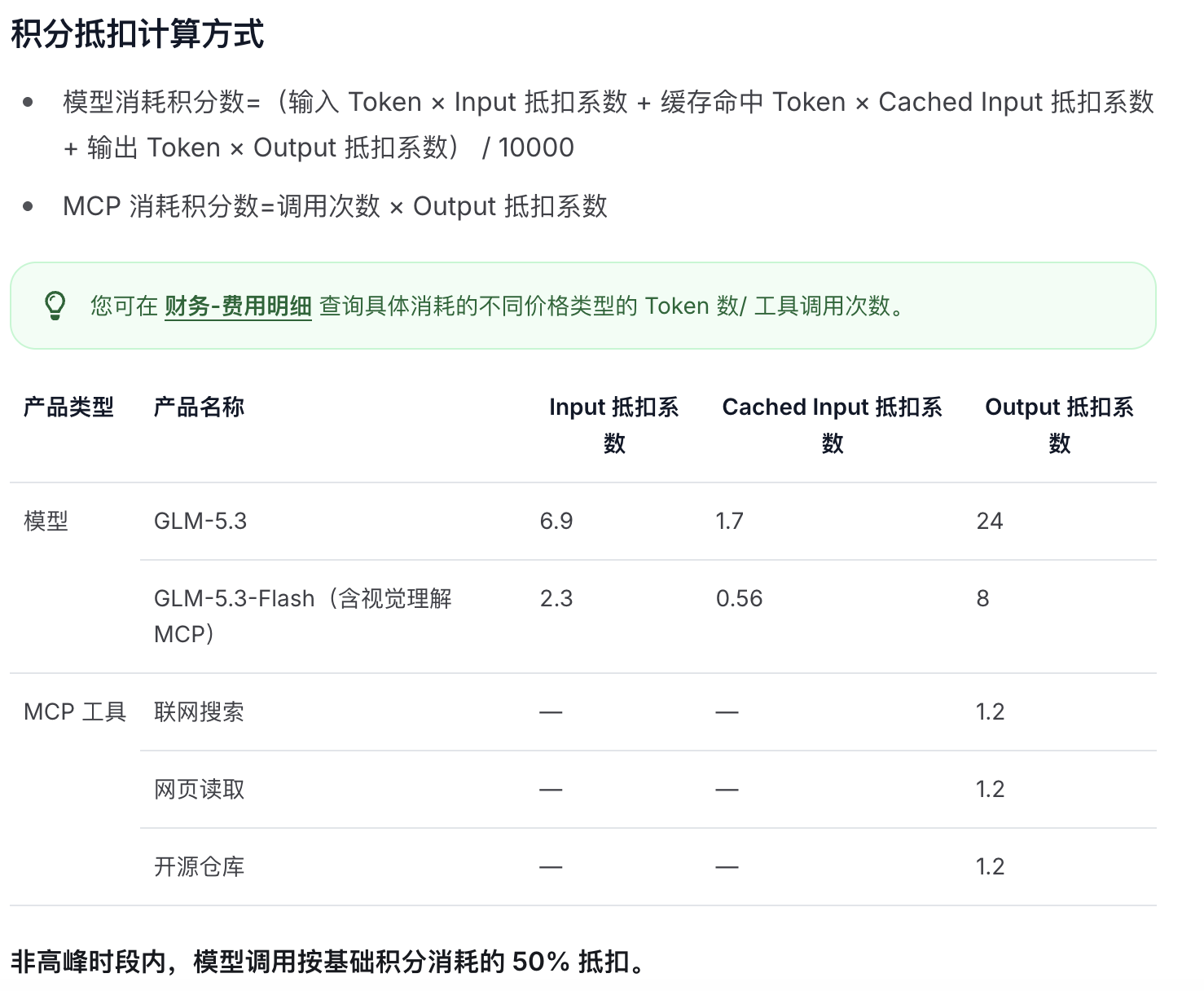The image size is (1204, 991).
Task: Click Input value 6.9 for GLM-5.3
Action: 556,521
